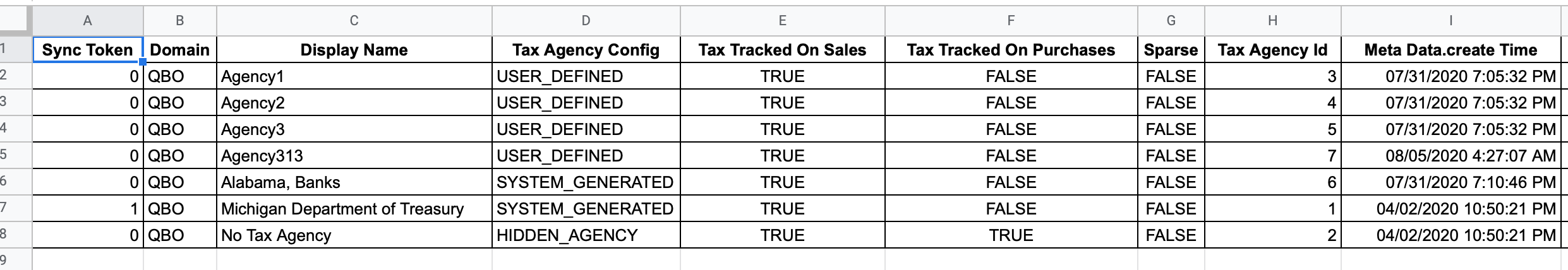
Task: Click the select-all corner box
Action: 15,21
